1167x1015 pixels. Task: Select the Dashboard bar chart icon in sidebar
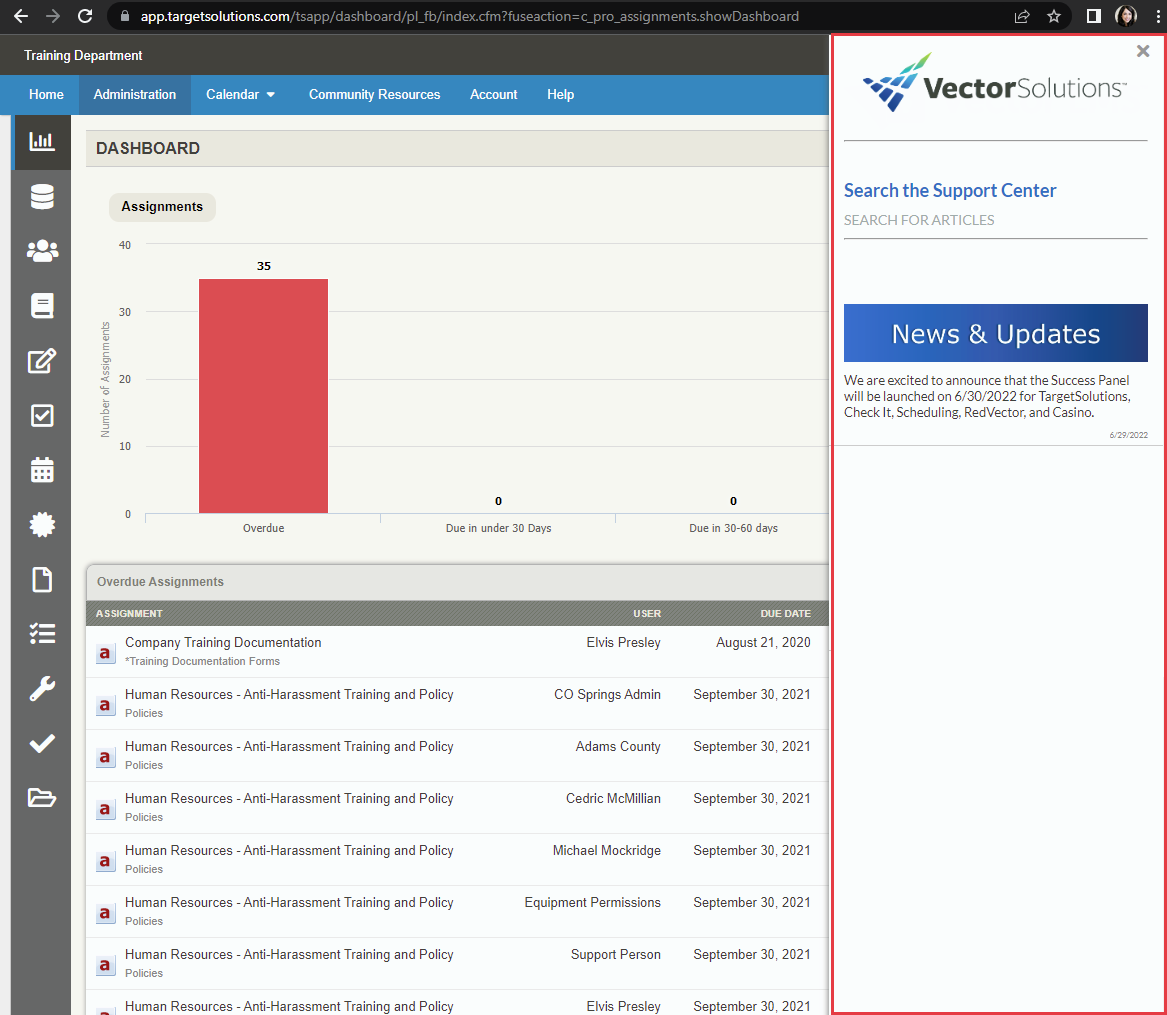(41, 141)
